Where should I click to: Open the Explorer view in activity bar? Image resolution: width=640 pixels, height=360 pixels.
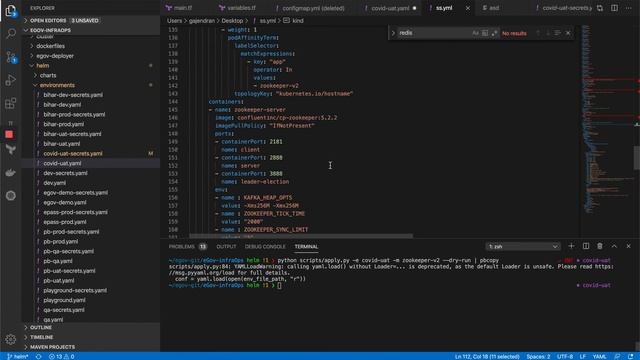pos(11,11)
